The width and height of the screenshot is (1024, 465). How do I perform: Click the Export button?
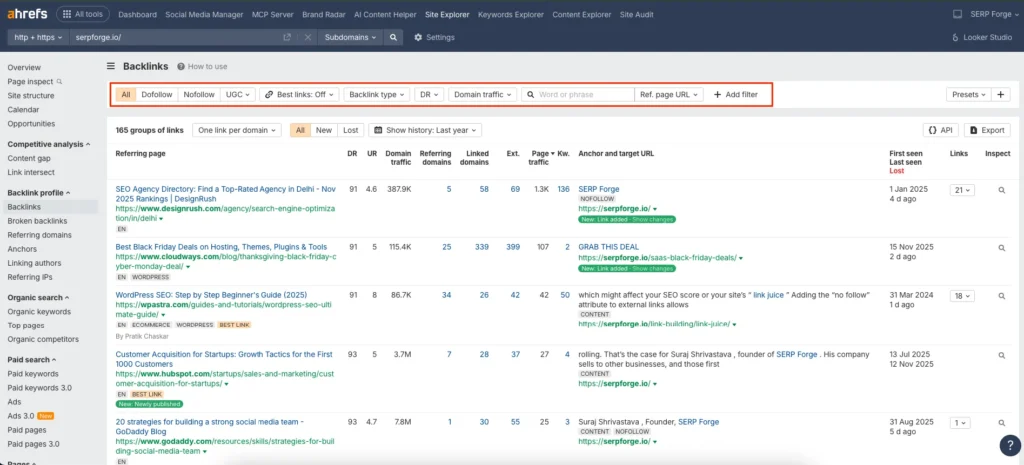[x=987, y=130]
